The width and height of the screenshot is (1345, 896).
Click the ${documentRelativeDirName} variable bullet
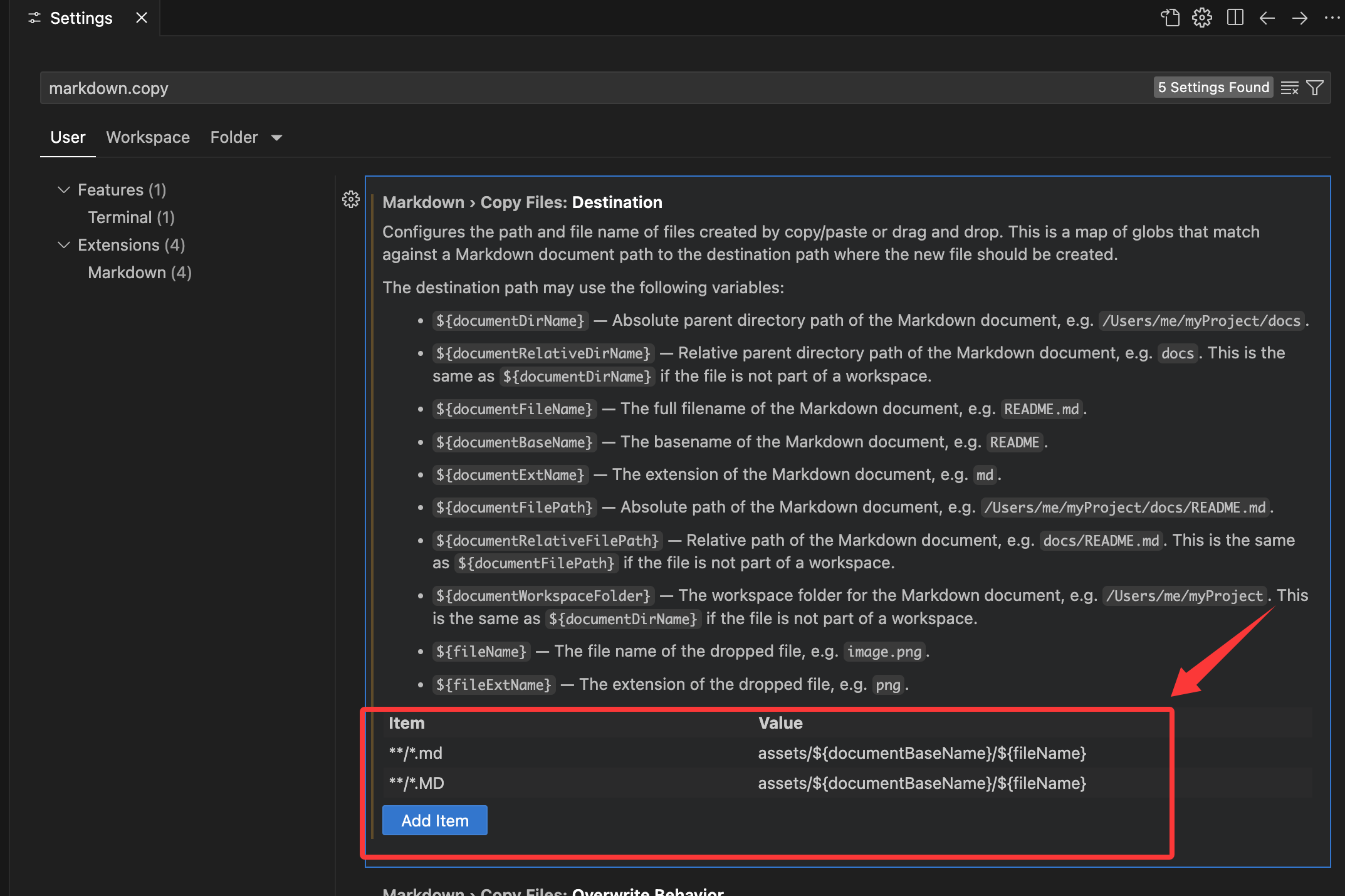tap(543, 353)
